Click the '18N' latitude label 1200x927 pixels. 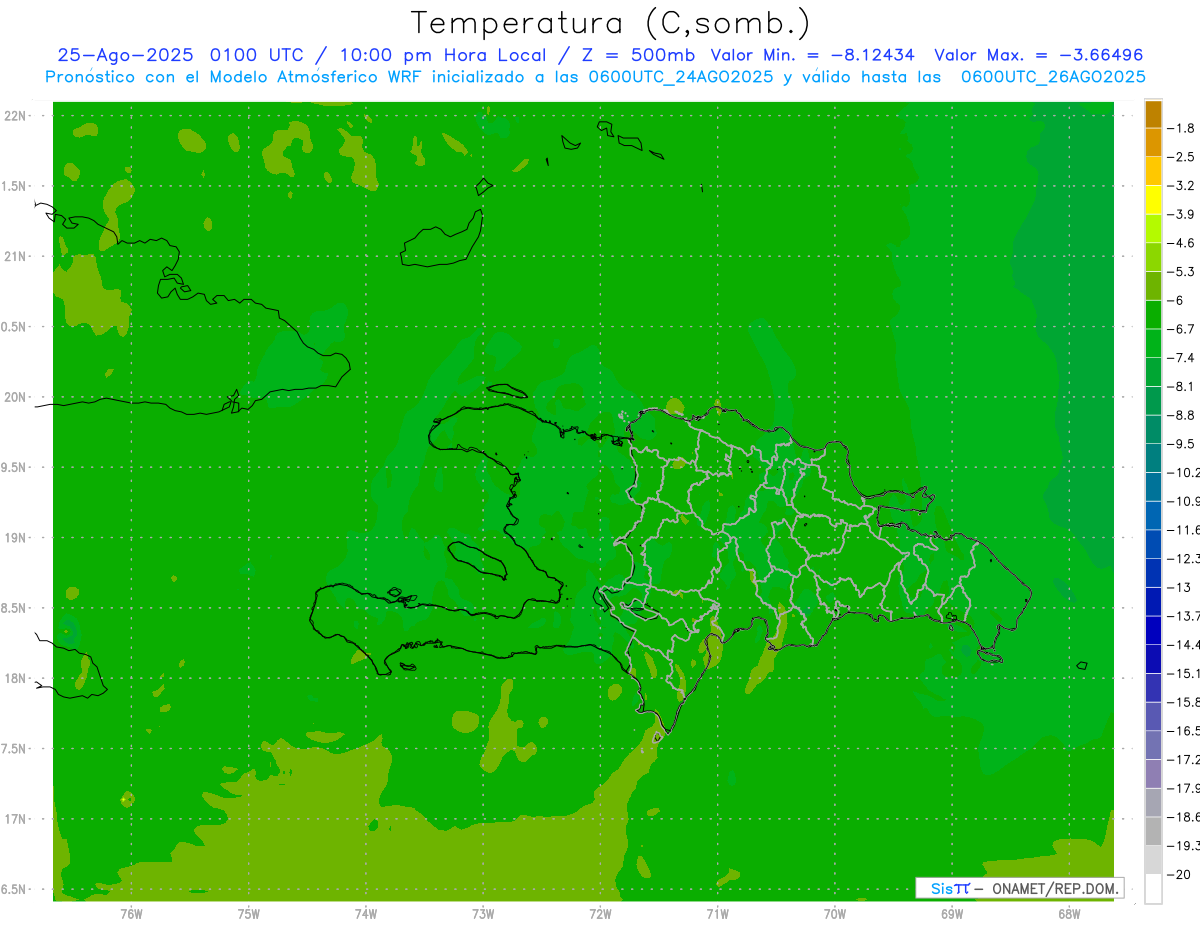coord(15,679)
